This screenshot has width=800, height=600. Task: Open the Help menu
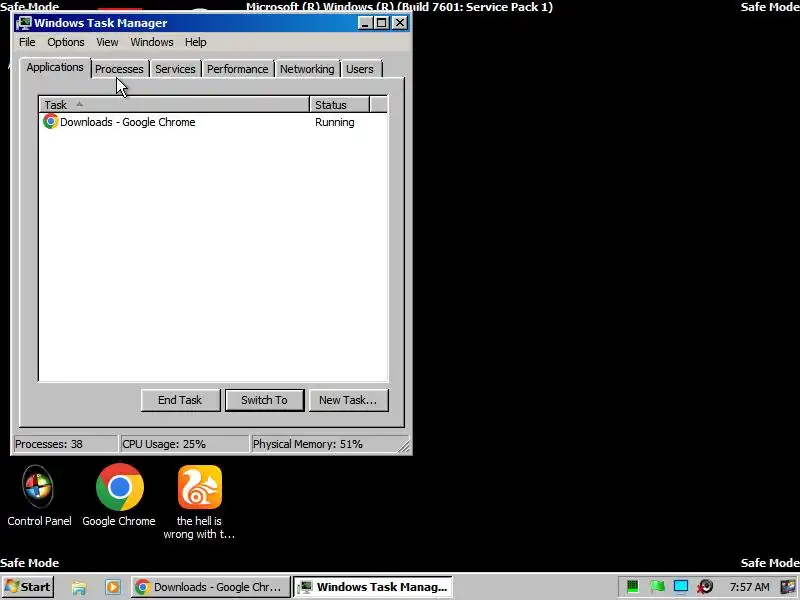pyautogui.click(x=195, y=42)
